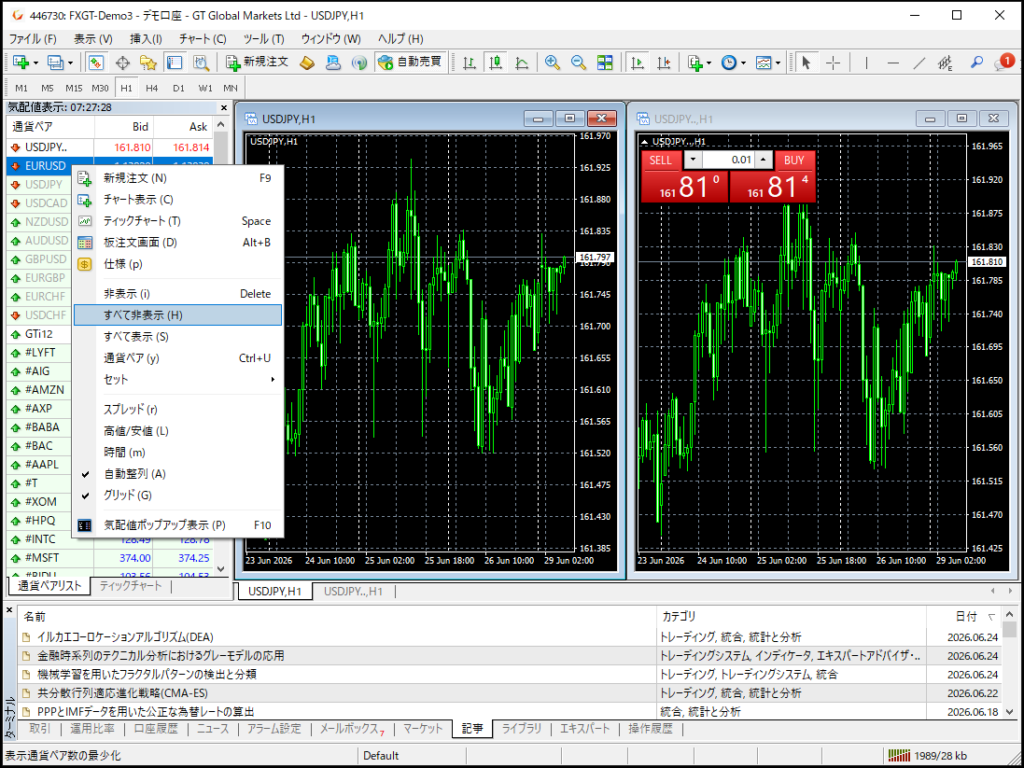Switch to the ティックチャート tab
Viewport: 1024px width, 768px height.
tap(131, 586)
